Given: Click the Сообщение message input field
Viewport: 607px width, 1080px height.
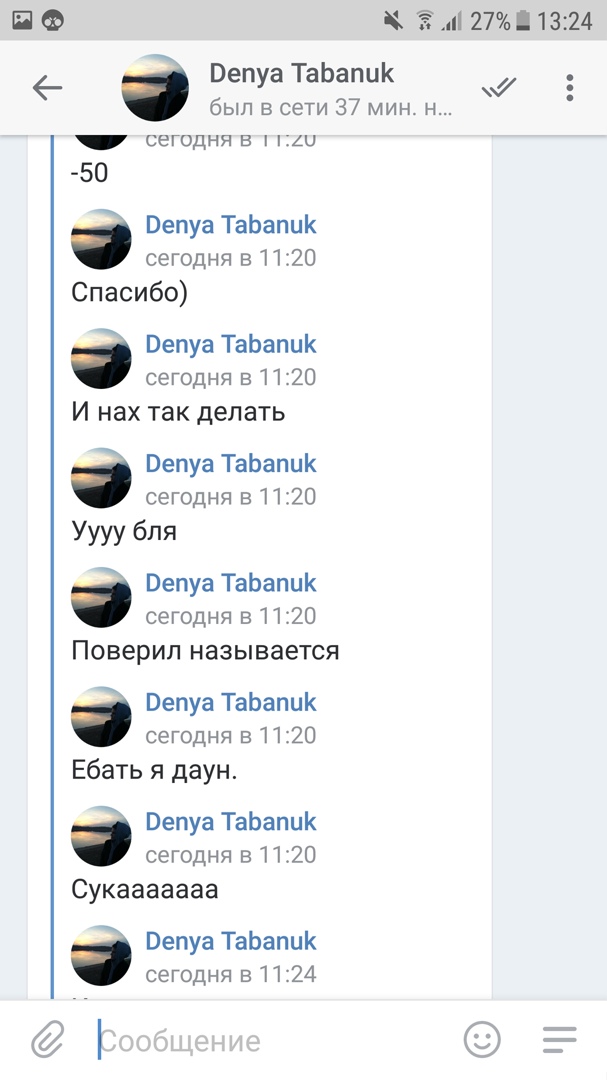Looking at the screenshot, I should click(270, 1041).
